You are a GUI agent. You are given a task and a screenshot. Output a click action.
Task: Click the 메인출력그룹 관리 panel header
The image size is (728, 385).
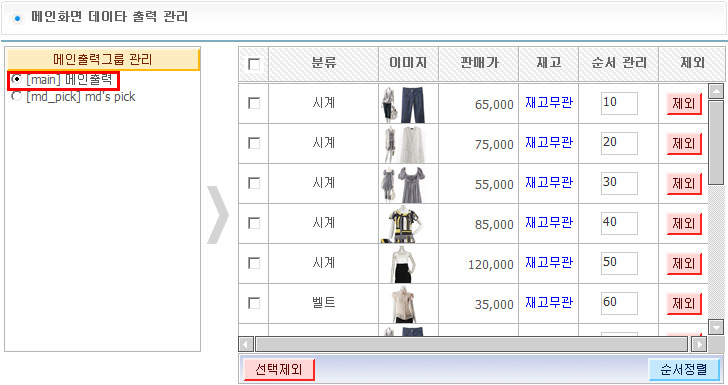(103, 59)
